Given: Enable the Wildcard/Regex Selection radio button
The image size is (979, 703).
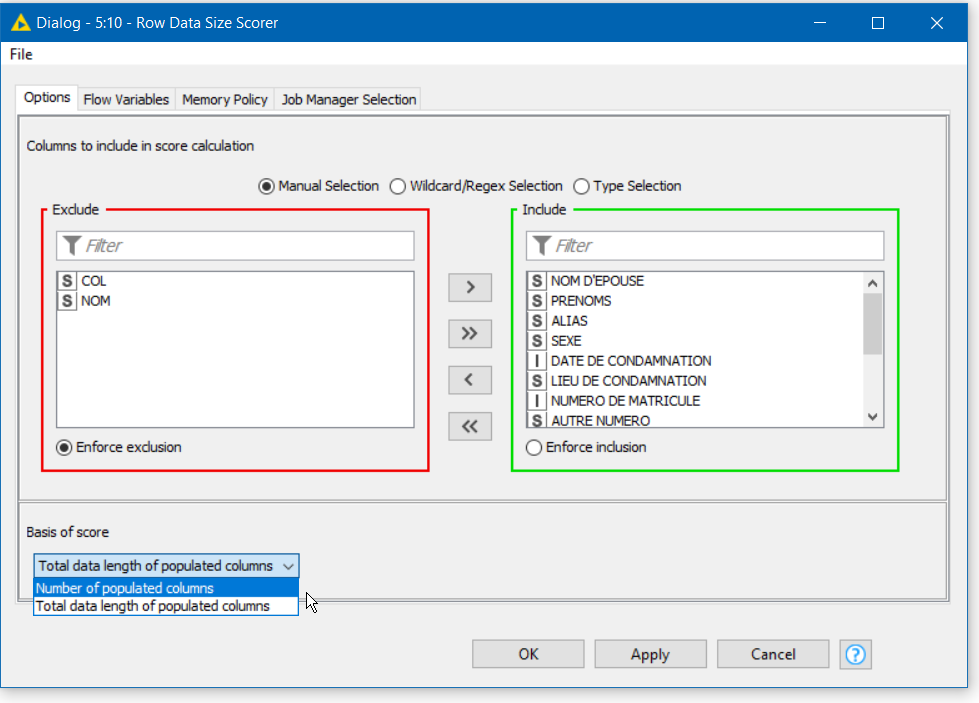Looking at the screenshot, I should click(x=398, y=186).
